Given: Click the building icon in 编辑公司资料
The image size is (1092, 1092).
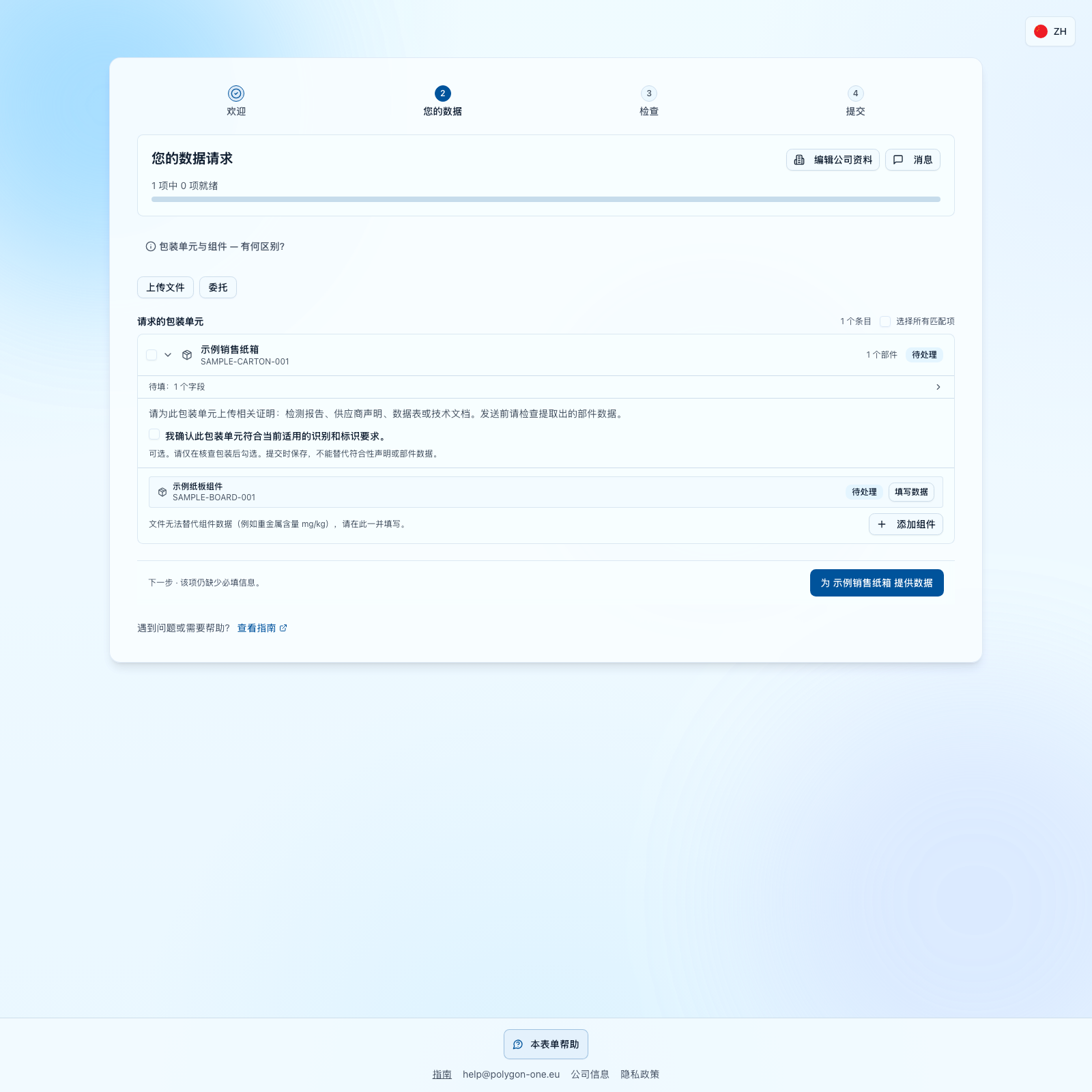Looking at the screenshot, I should pyautogui.click(x=799, y=160).
